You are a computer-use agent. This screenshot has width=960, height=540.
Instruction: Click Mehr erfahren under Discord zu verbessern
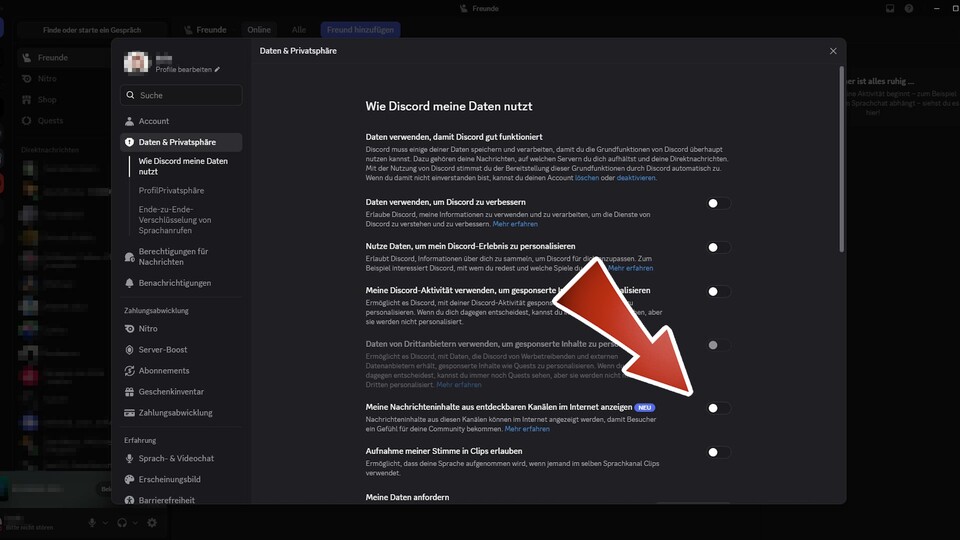(515, 224)
